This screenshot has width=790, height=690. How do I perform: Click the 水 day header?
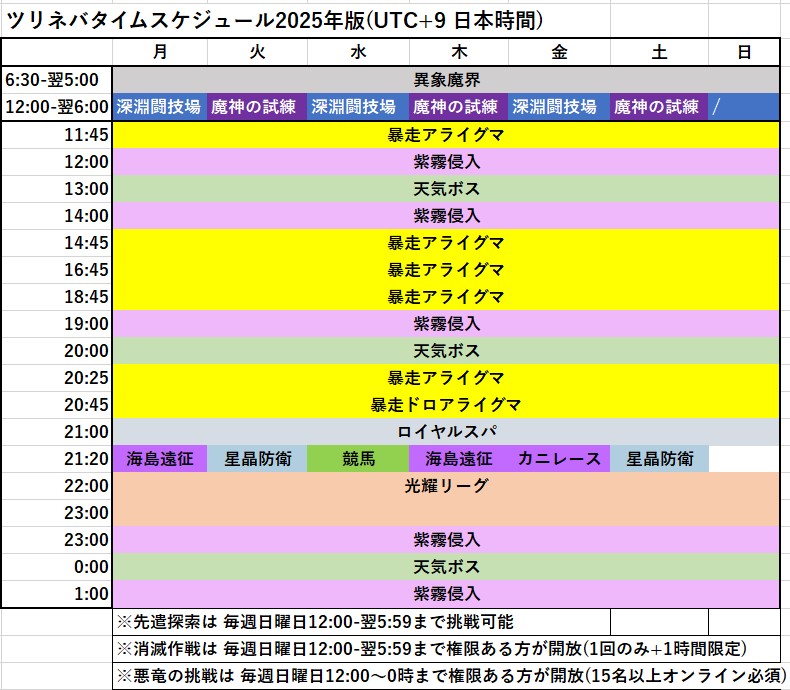coord(358,52)
